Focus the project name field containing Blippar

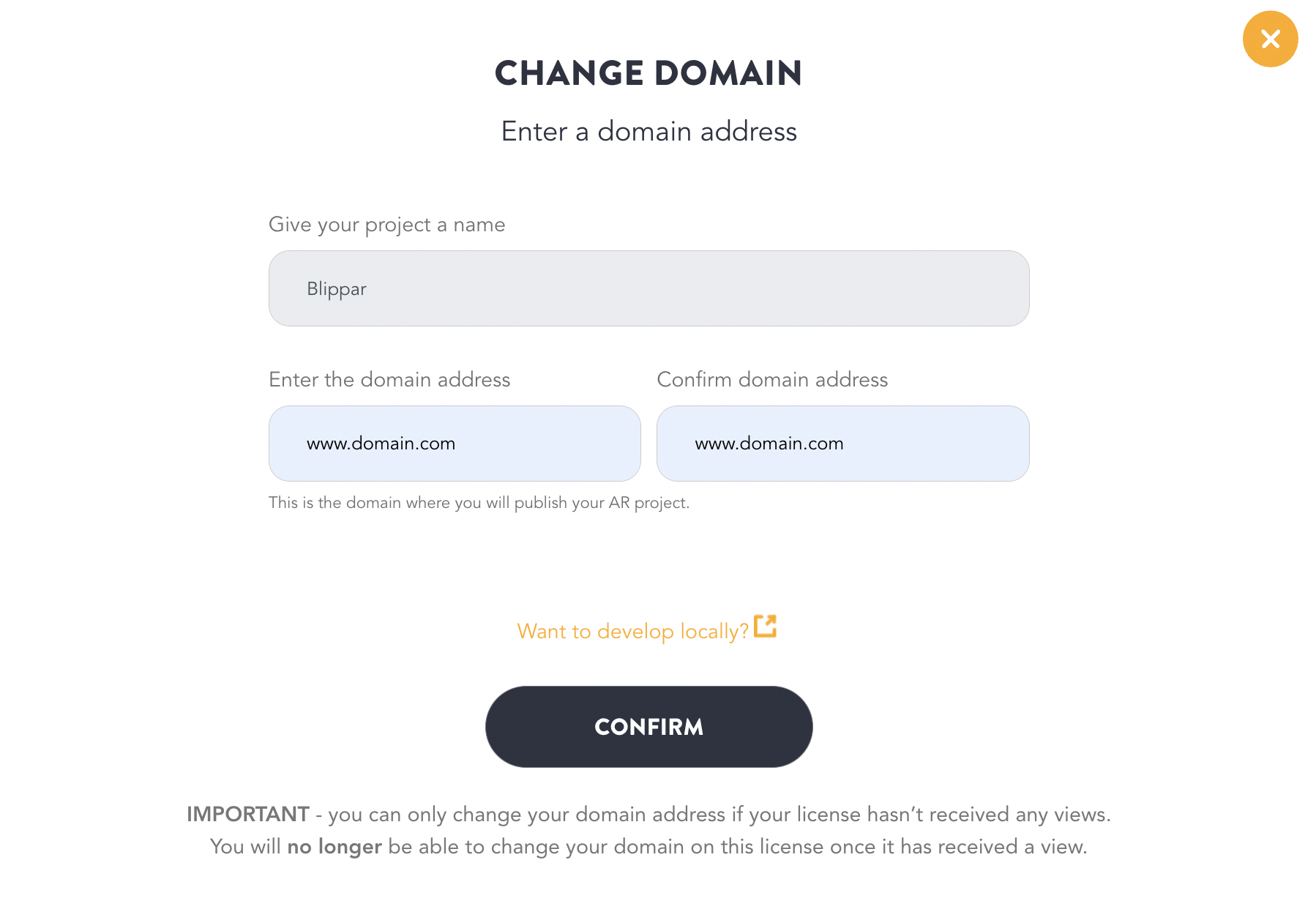[x=648, y=288]
